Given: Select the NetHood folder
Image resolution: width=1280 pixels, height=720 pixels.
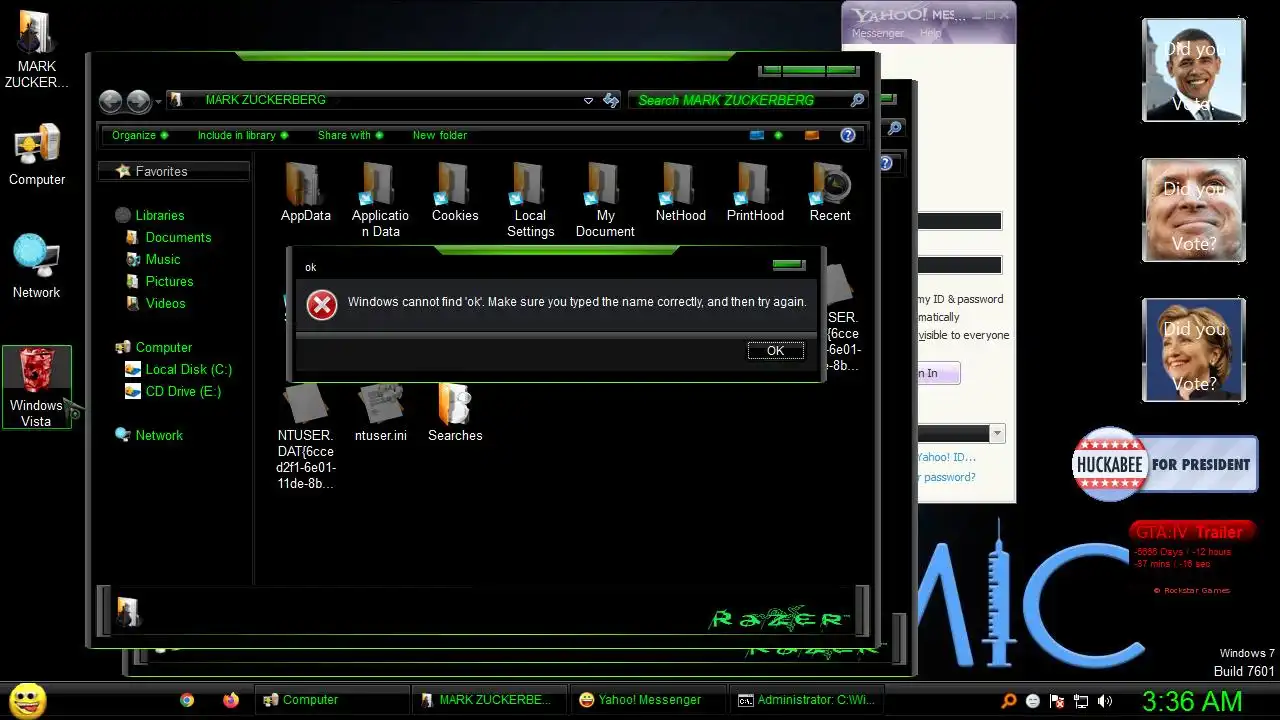Looking at the screenshot, I should (x=680, y=193).
